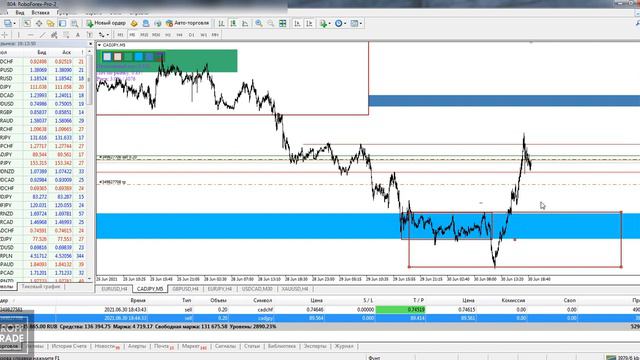
Task: Zoom out on the chart
Action: [271, 24]
